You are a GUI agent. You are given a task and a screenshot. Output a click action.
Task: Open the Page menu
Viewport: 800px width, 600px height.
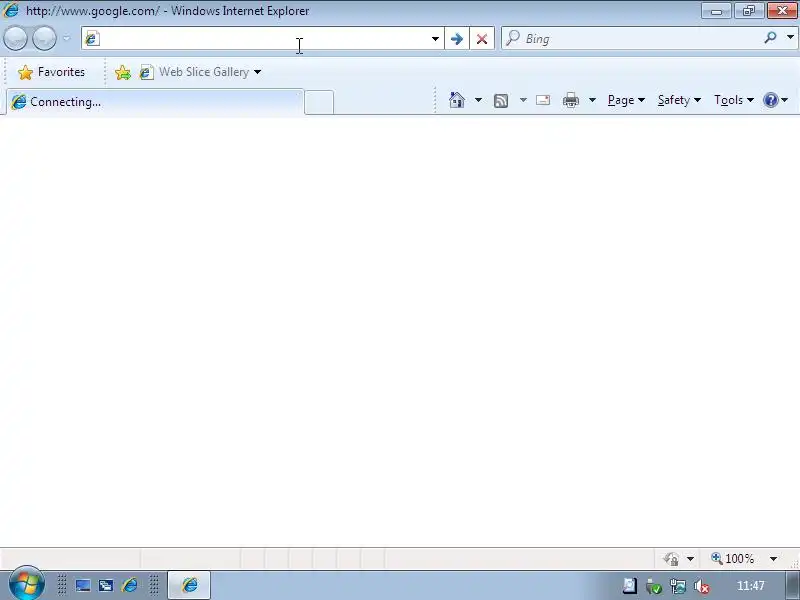pos(626,100)
